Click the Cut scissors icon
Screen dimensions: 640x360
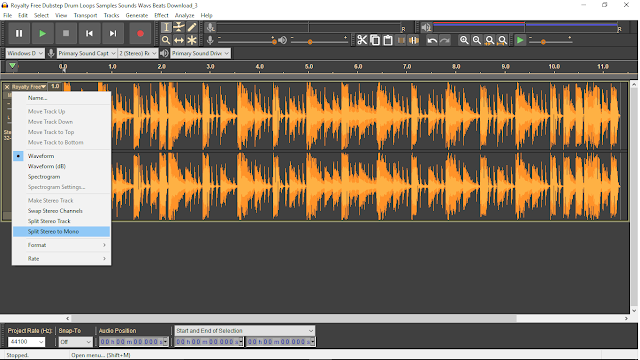click(362, 40)
